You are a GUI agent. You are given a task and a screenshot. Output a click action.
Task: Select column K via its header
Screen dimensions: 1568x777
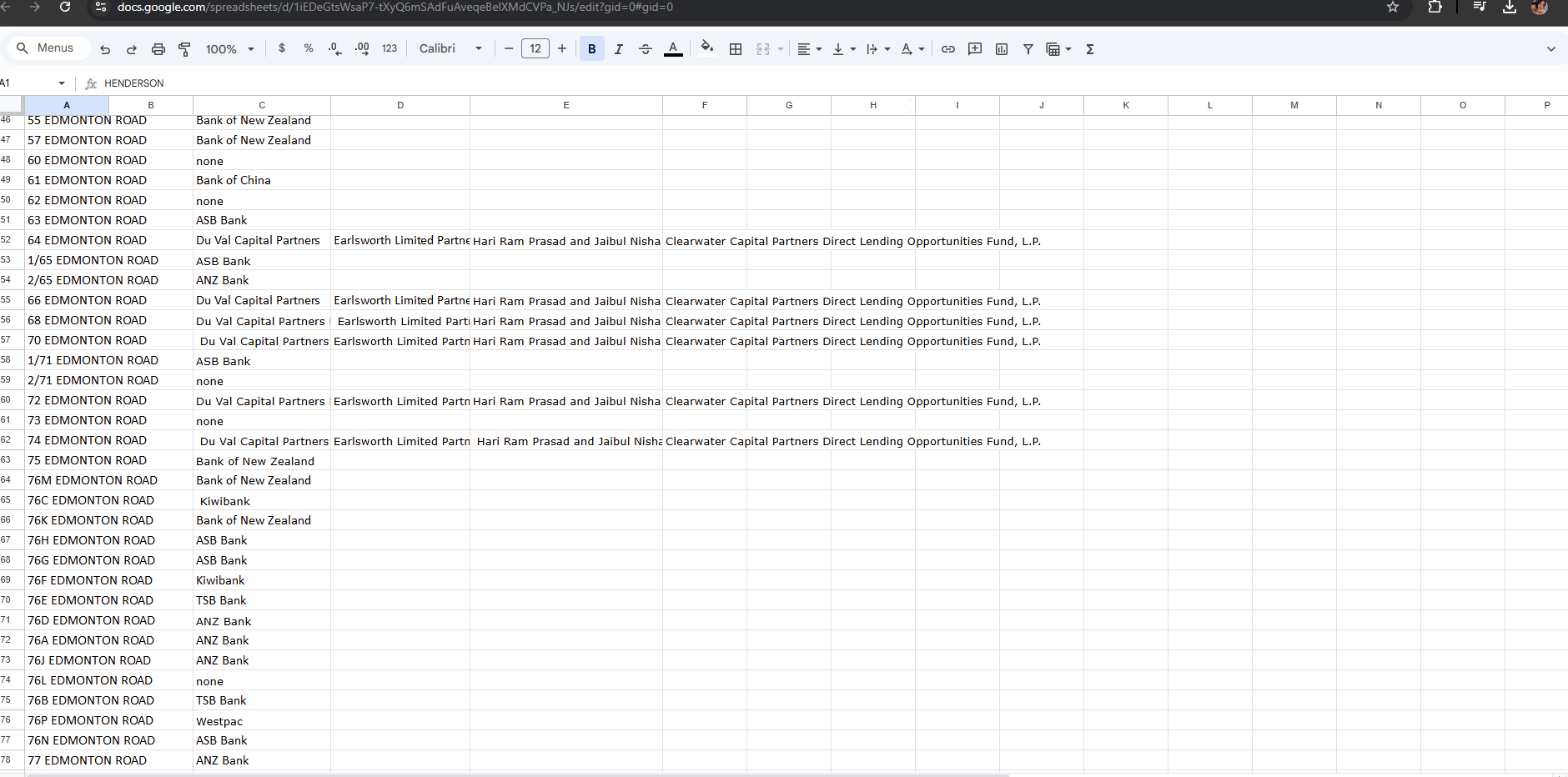[1126, 105]
